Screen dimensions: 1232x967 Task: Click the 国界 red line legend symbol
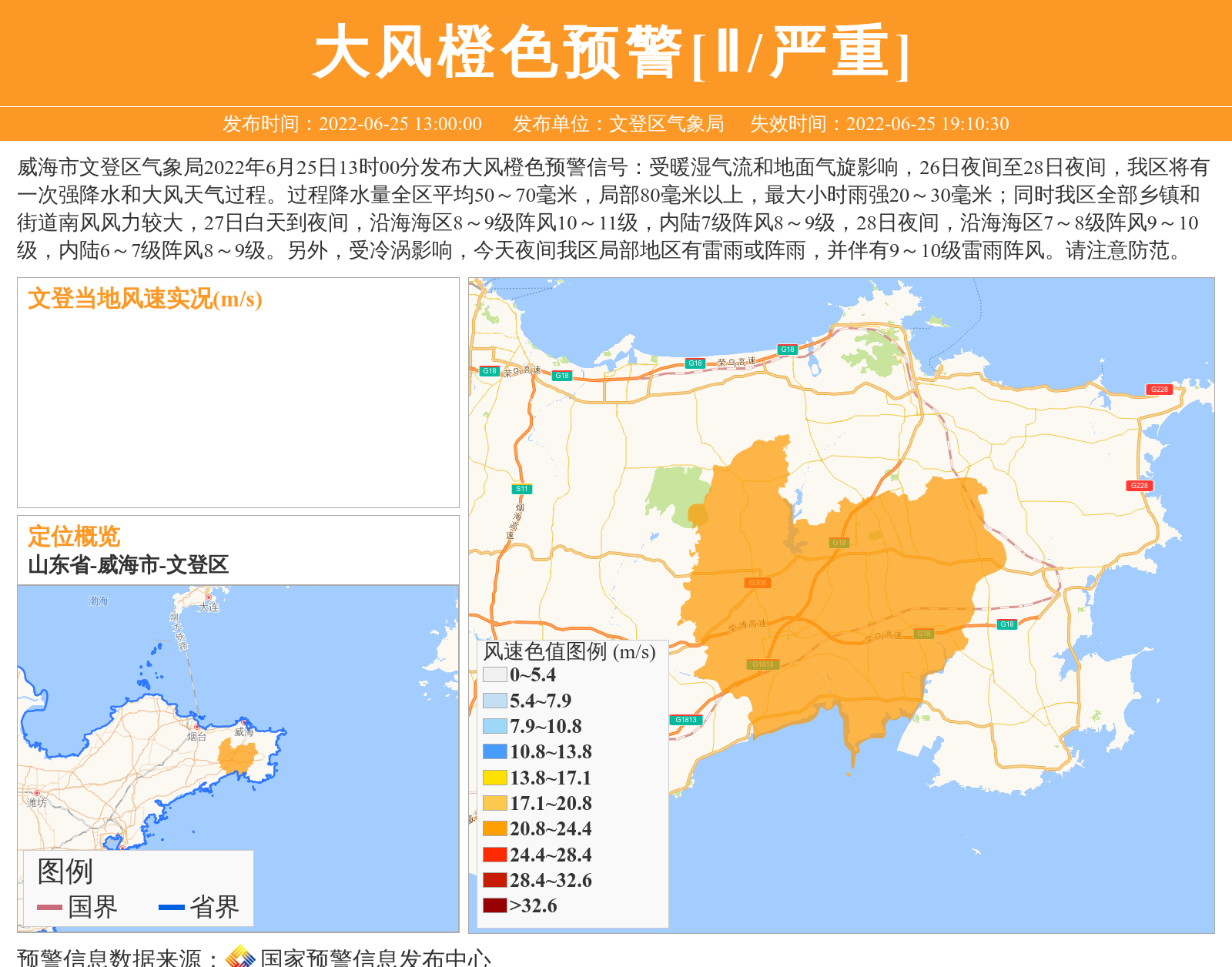point(49,908)
